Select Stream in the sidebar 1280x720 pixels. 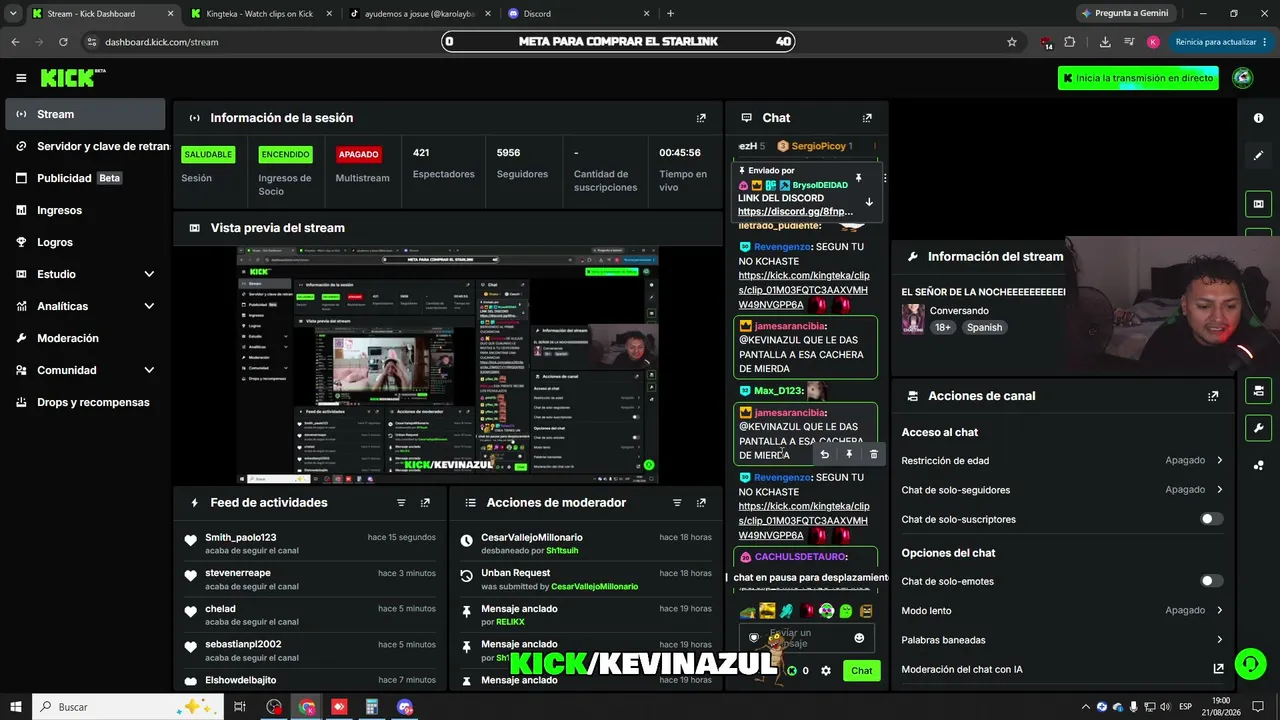pos(85,114)
